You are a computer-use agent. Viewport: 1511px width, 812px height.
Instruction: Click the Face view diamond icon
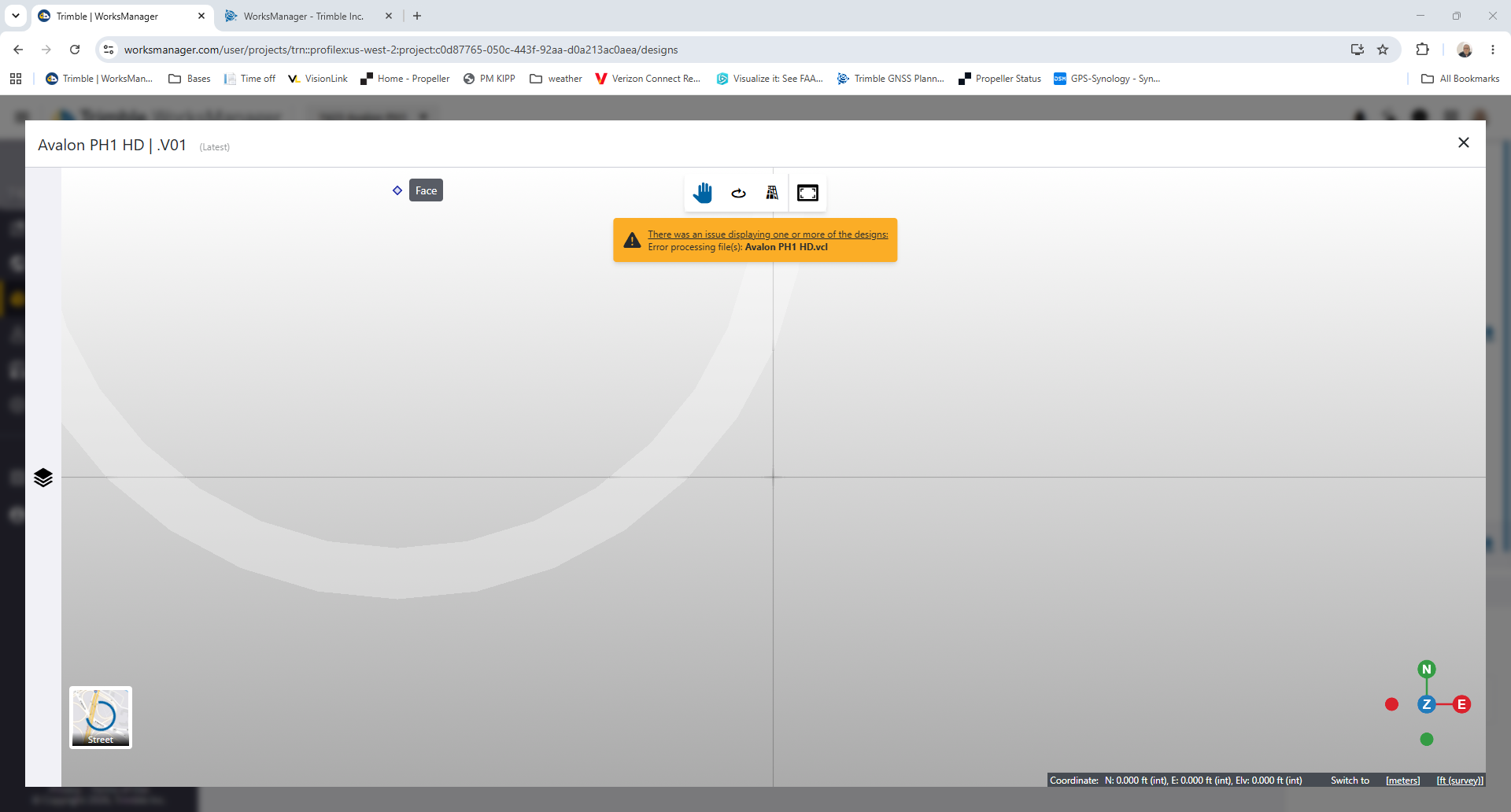pyautogui.click(x=397, y=190)
